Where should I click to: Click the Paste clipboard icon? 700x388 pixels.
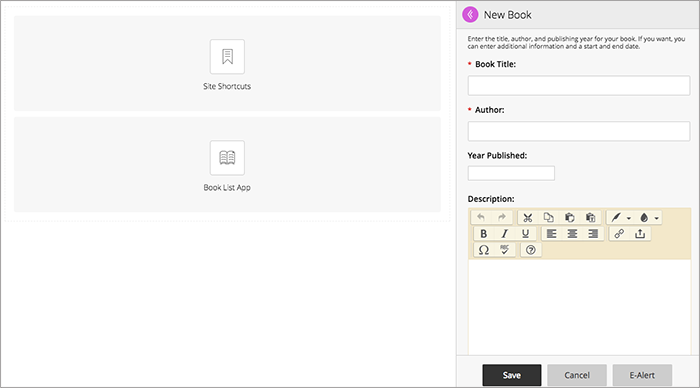[570, 217]
